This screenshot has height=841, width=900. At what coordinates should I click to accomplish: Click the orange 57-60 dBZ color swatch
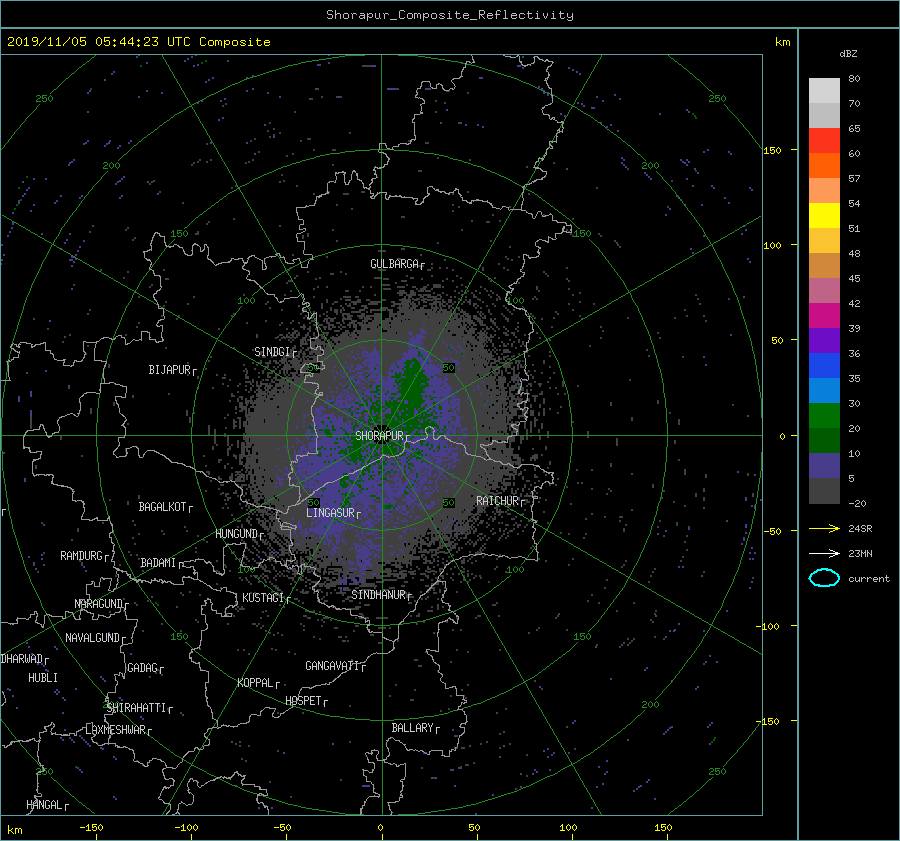[x=824, y=165]
